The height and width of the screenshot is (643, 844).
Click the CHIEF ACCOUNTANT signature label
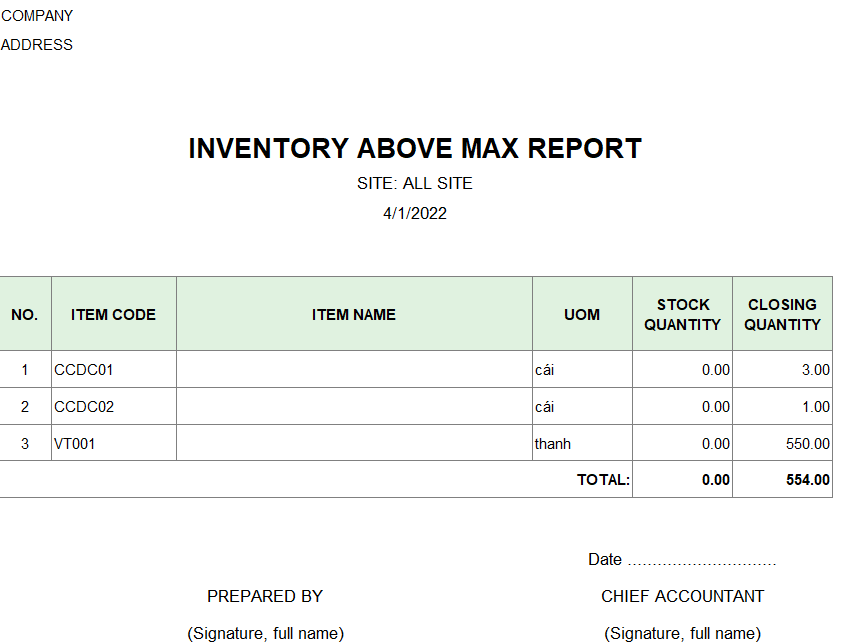[683, 597]
